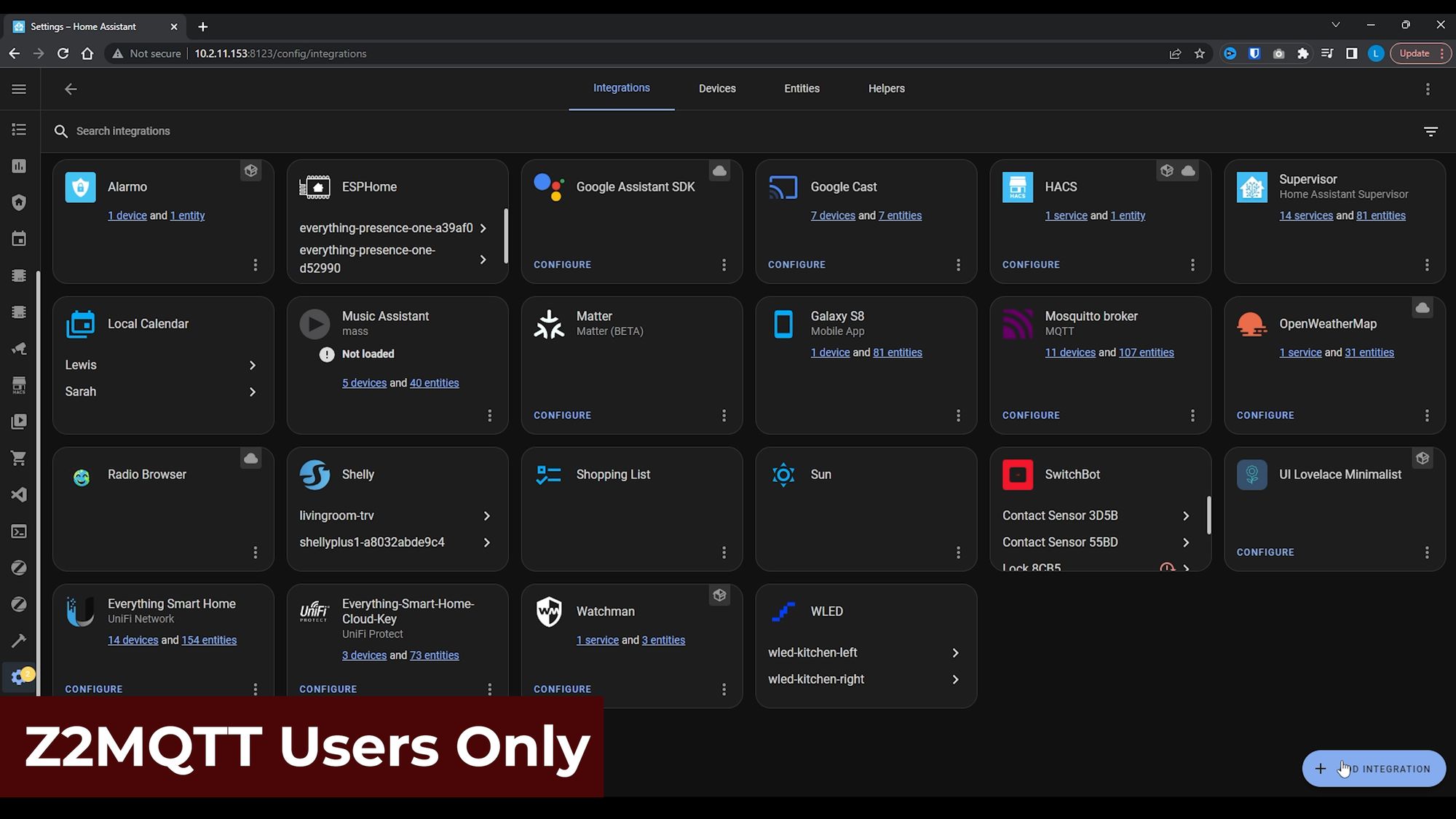Click the filter icon in the top right
This screenshot has height=819, width=1456.
point(1431,131)
